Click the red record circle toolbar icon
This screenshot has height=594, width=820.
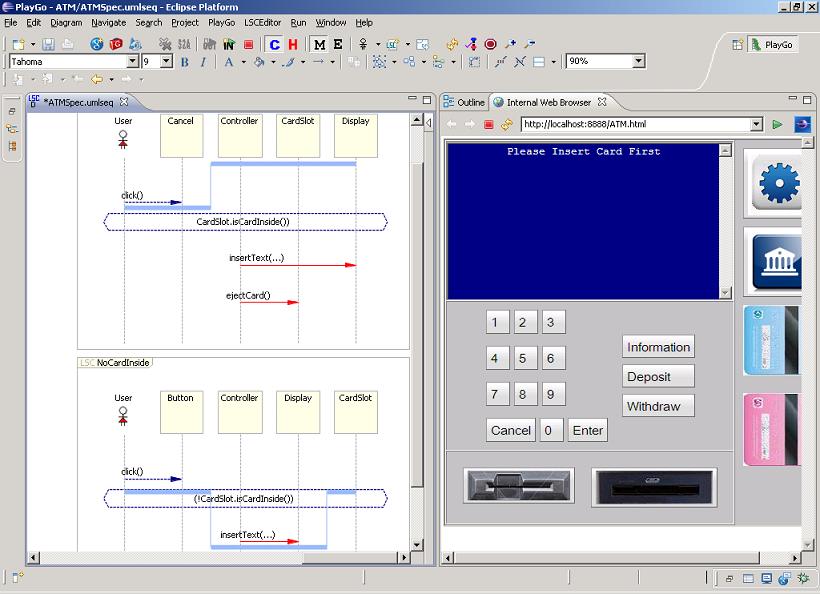tap(490, 44)
